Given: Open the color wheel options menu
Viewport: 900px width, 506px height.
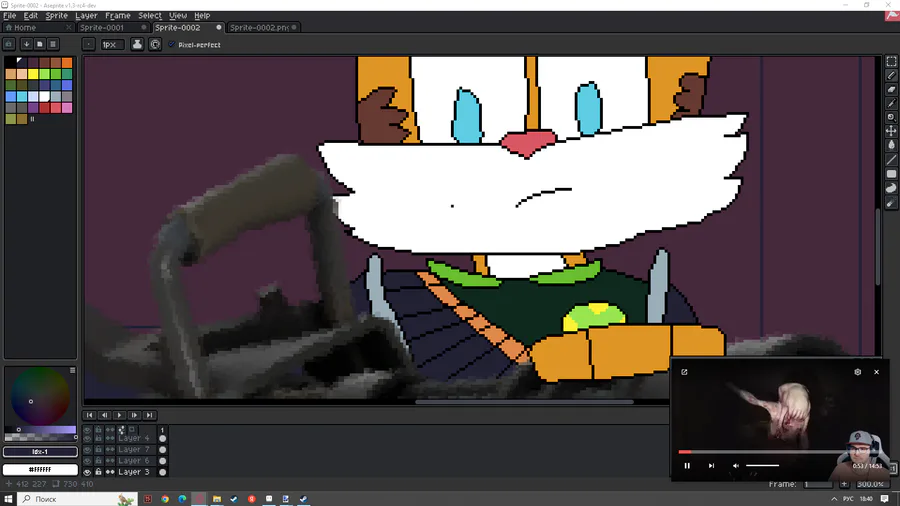Looking at the screenshot, I should (x=72, y=371).
